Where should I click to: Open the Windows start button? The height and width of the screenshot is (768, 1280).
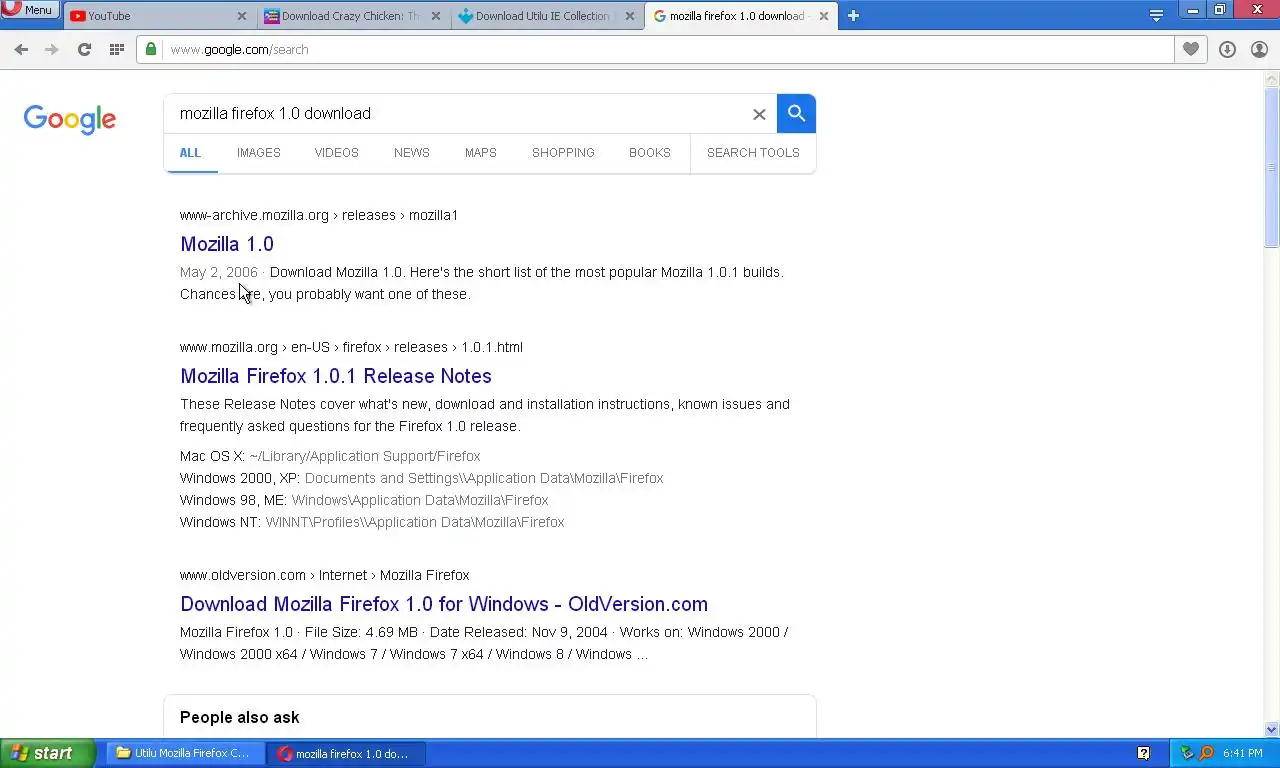(47, 754)
